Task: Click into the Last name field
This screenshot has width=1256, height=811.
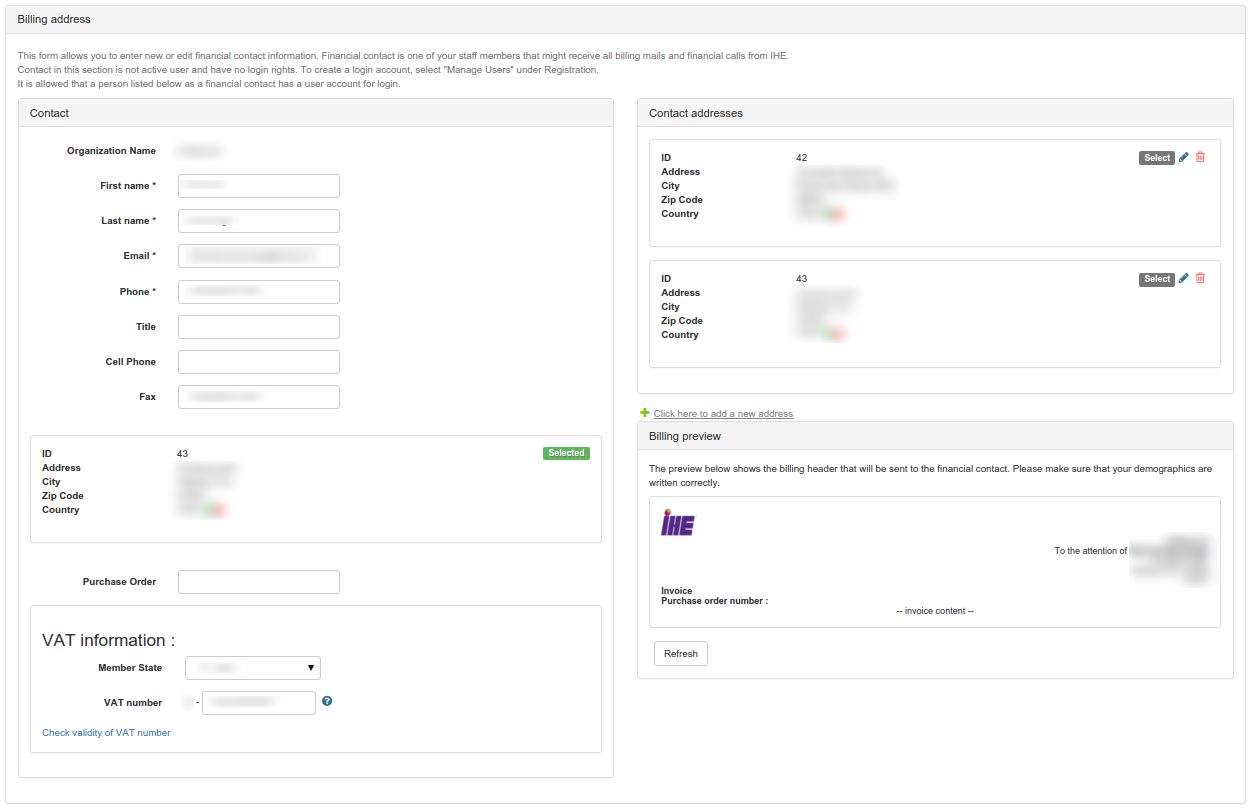Action: (259, 221)
